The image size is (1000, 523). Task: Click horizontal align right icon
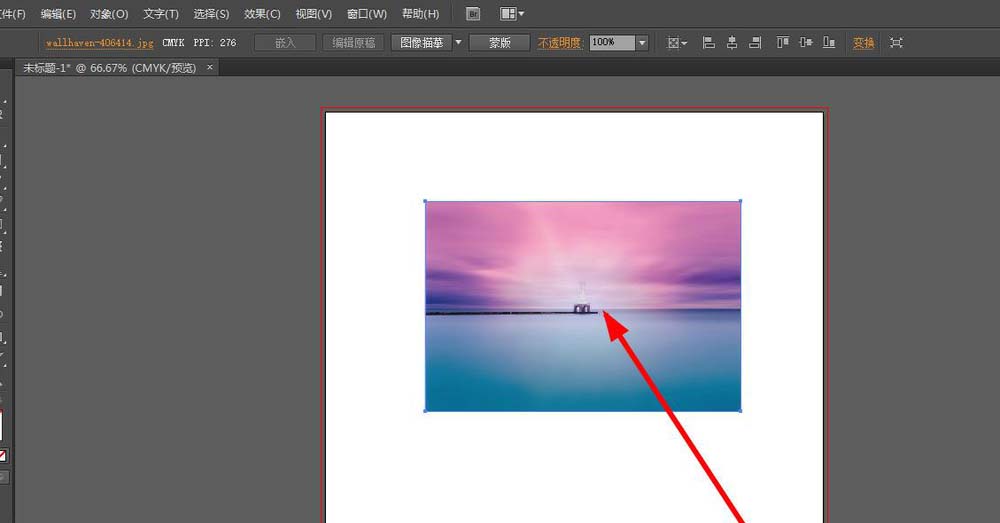pyautogui.click(x=755, y=43)
